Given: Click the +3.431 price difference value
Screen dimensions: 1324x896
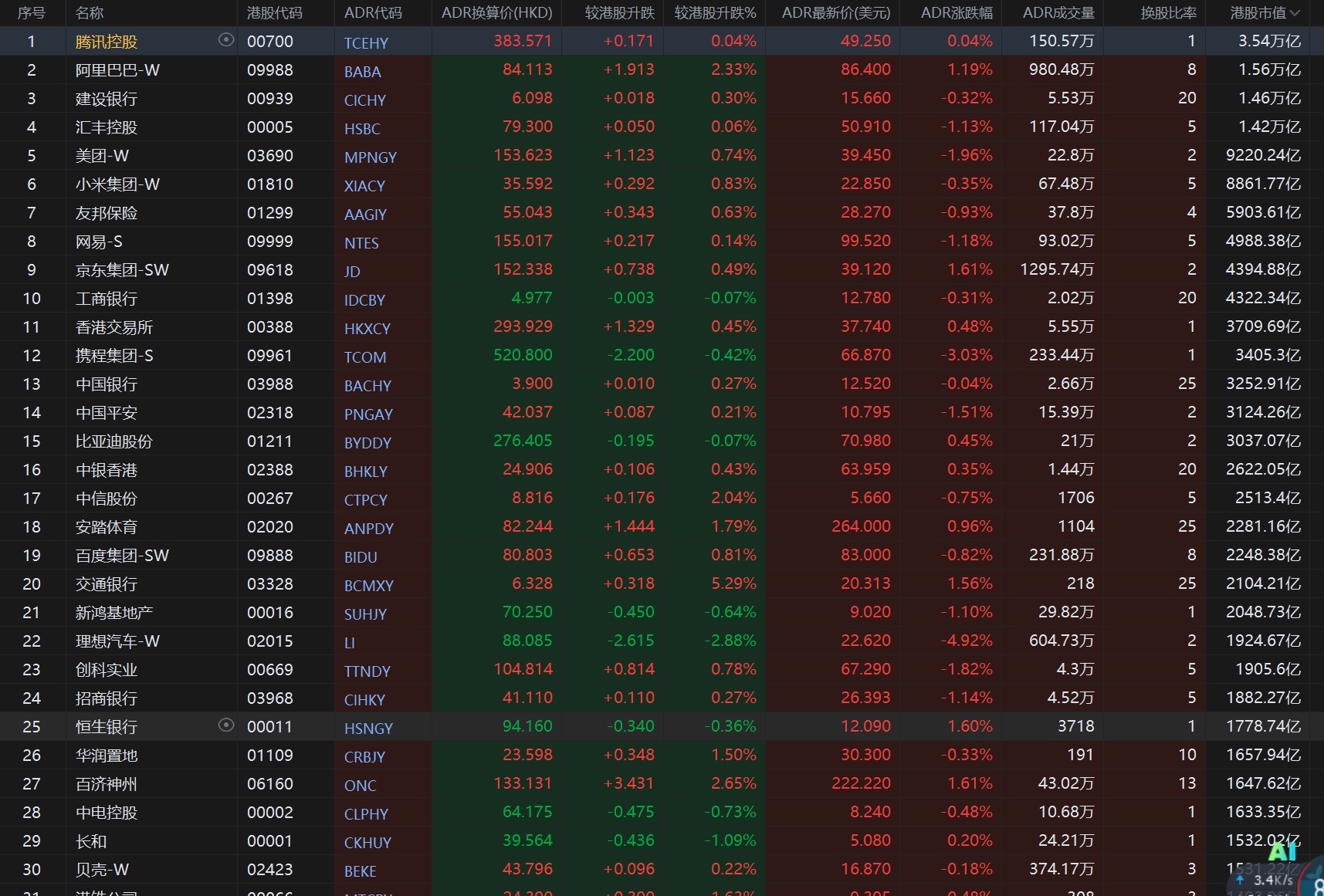Looking at the screenshot, I should [x=629, y=783].
